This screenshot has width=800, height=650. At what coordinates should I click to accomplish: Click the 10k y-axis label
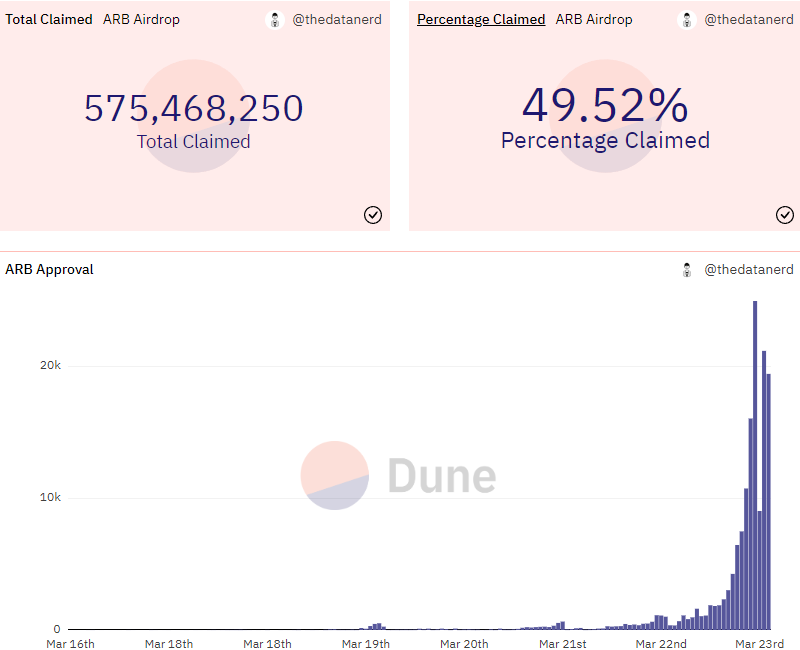point(51,497)
